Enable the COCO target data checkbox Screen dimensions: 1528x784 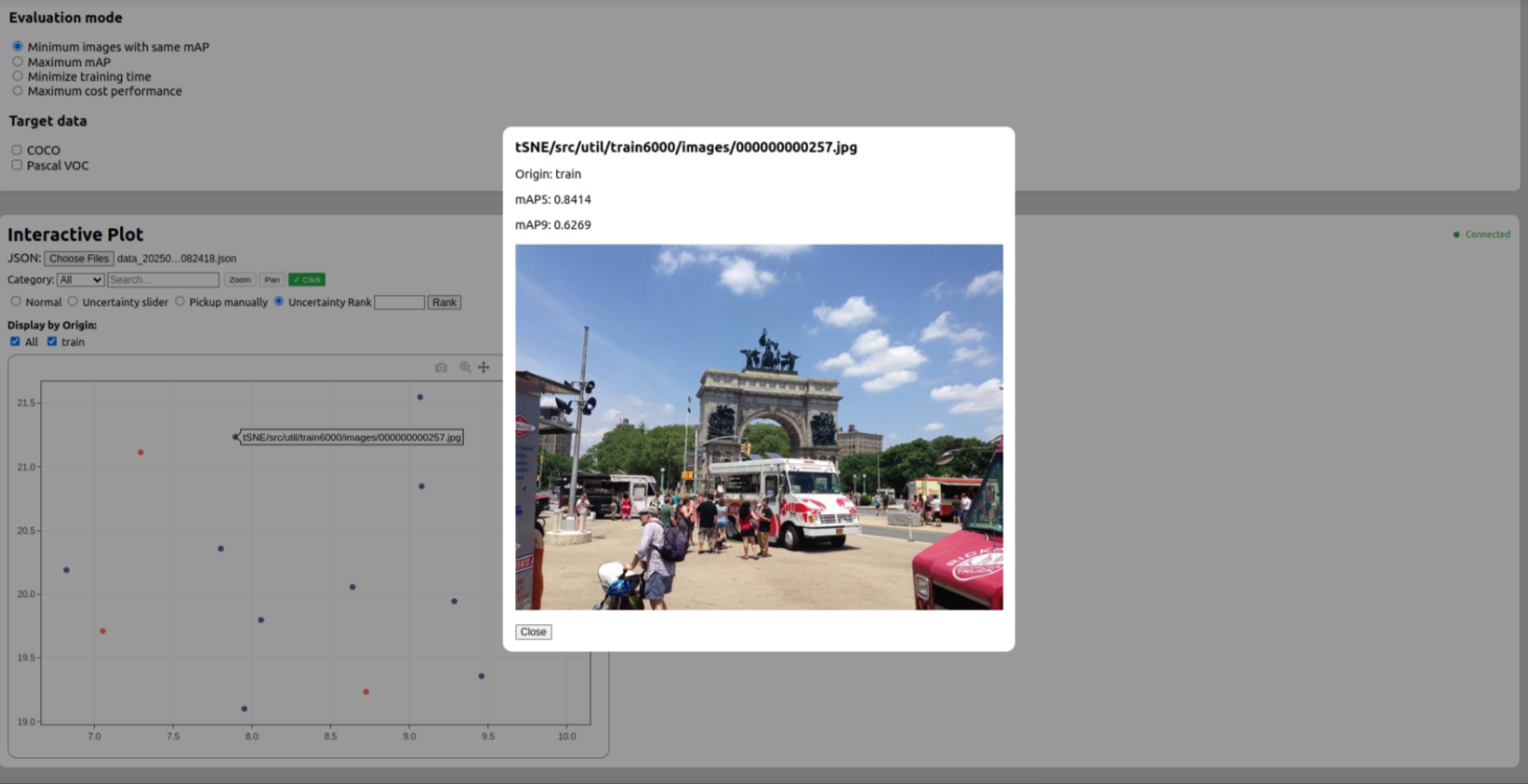[x=17, y=150]
